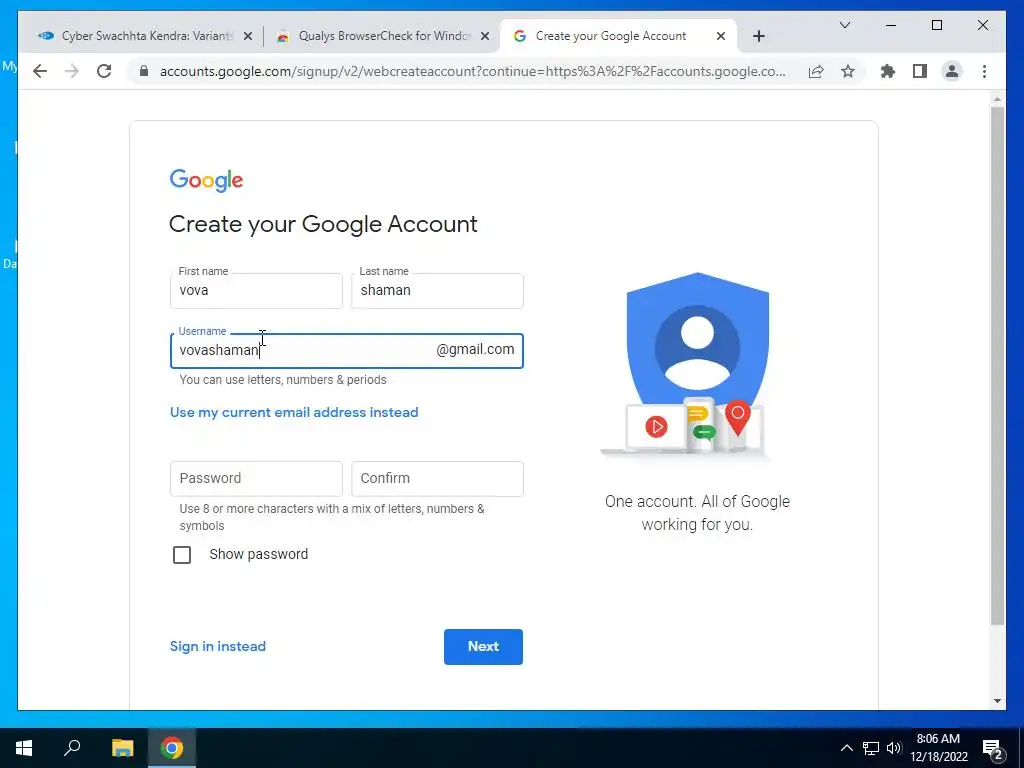Click the Chrome taskbar icon
This screenshot has width=1024, height=768.
click(x=172, y=748)
